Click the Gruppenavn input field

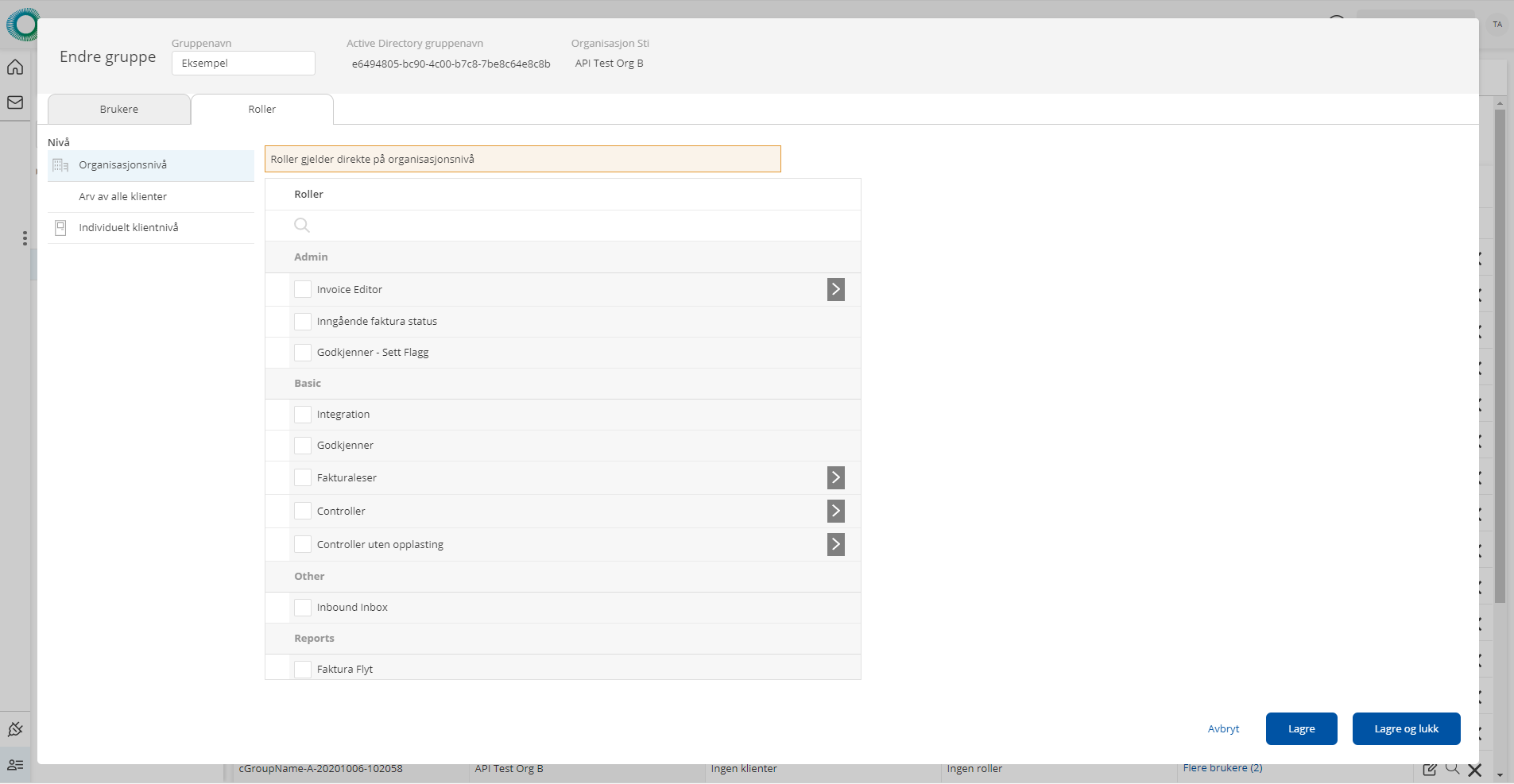pos(243,64)
